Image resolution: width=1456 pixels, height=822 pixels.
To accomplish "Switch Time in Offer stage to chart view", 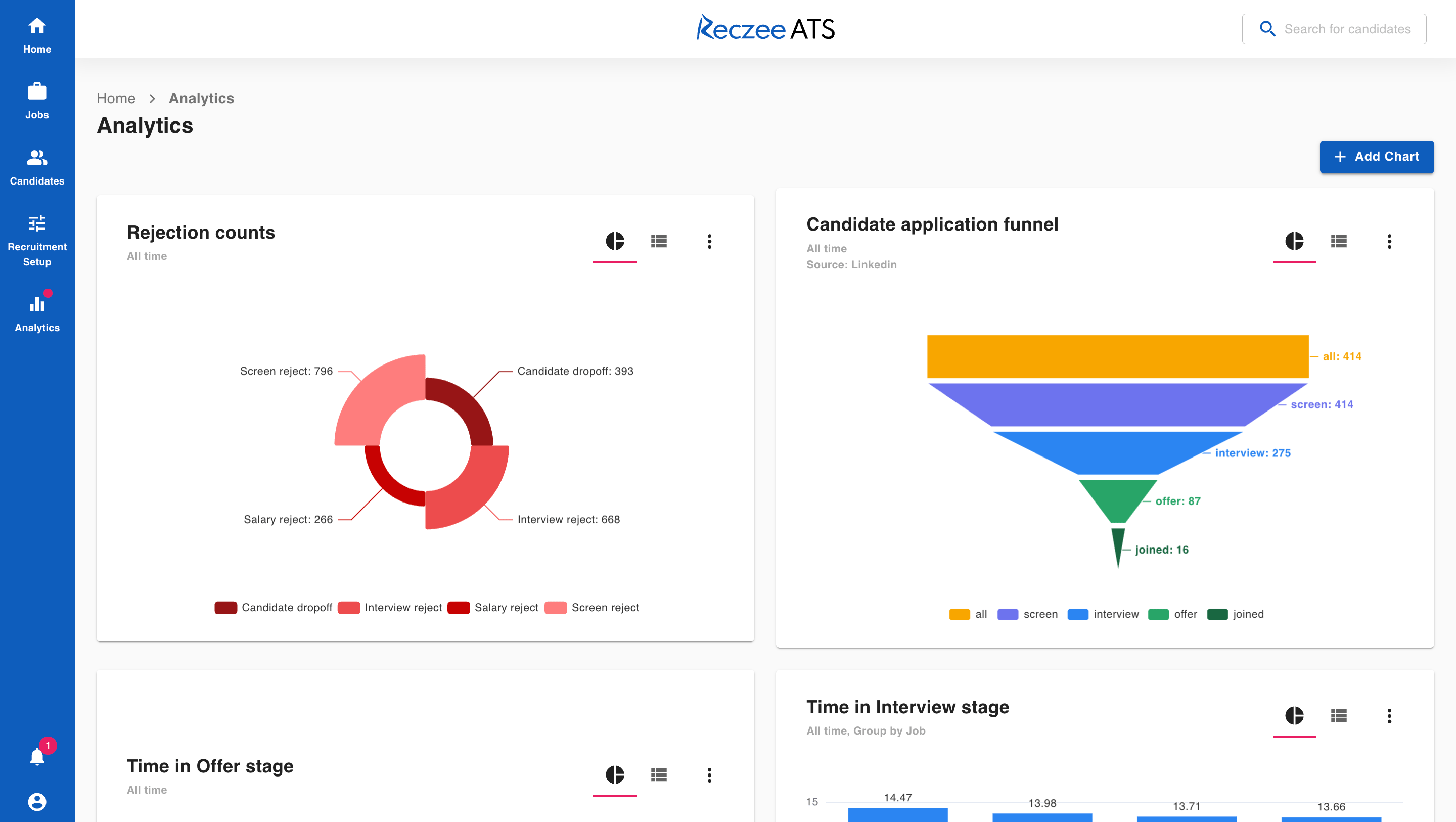I will [615, 775].
